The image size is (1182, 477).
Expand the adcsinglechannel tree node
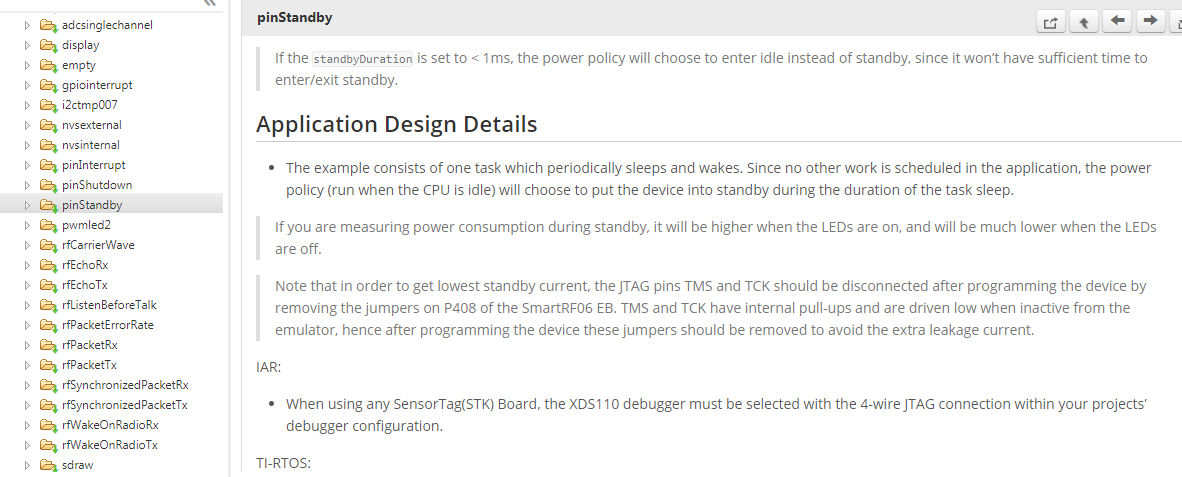pyautogui.click(x=28, y=25)
